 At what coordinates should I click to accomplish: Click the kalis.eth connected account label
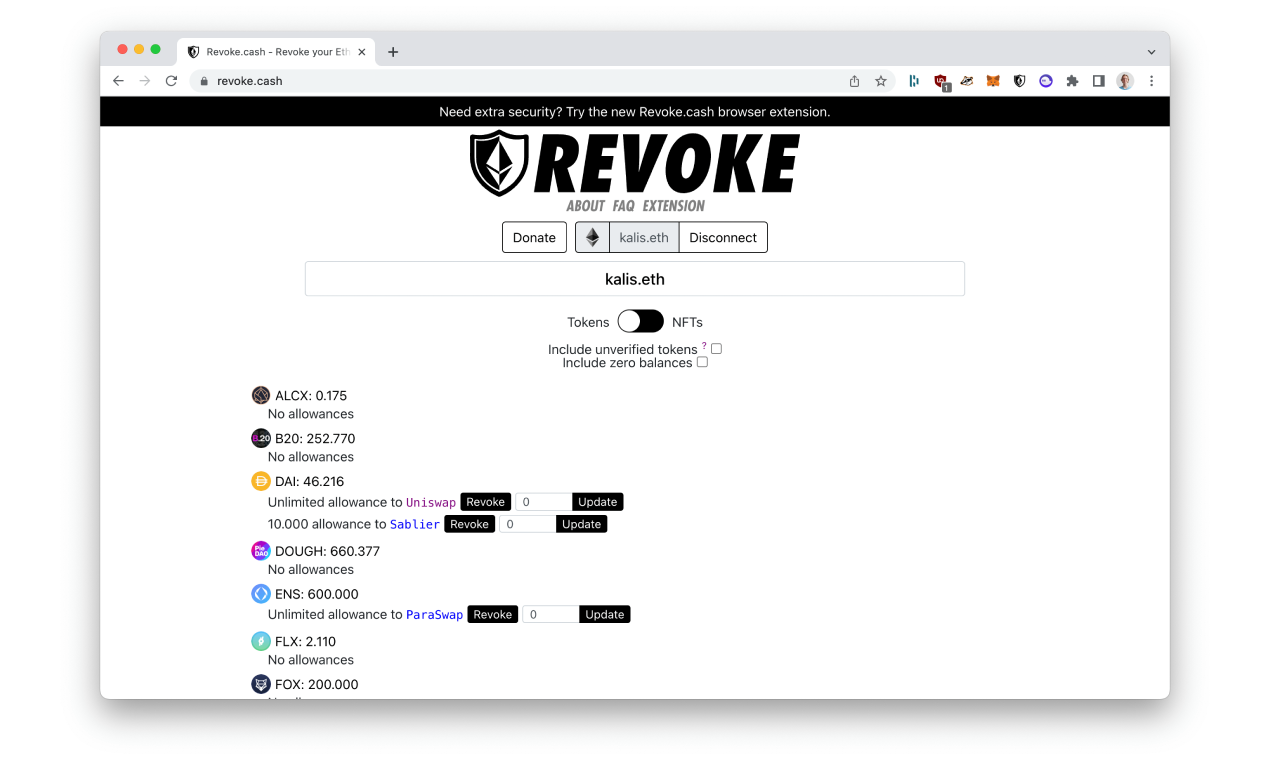(x=644, y=237)
